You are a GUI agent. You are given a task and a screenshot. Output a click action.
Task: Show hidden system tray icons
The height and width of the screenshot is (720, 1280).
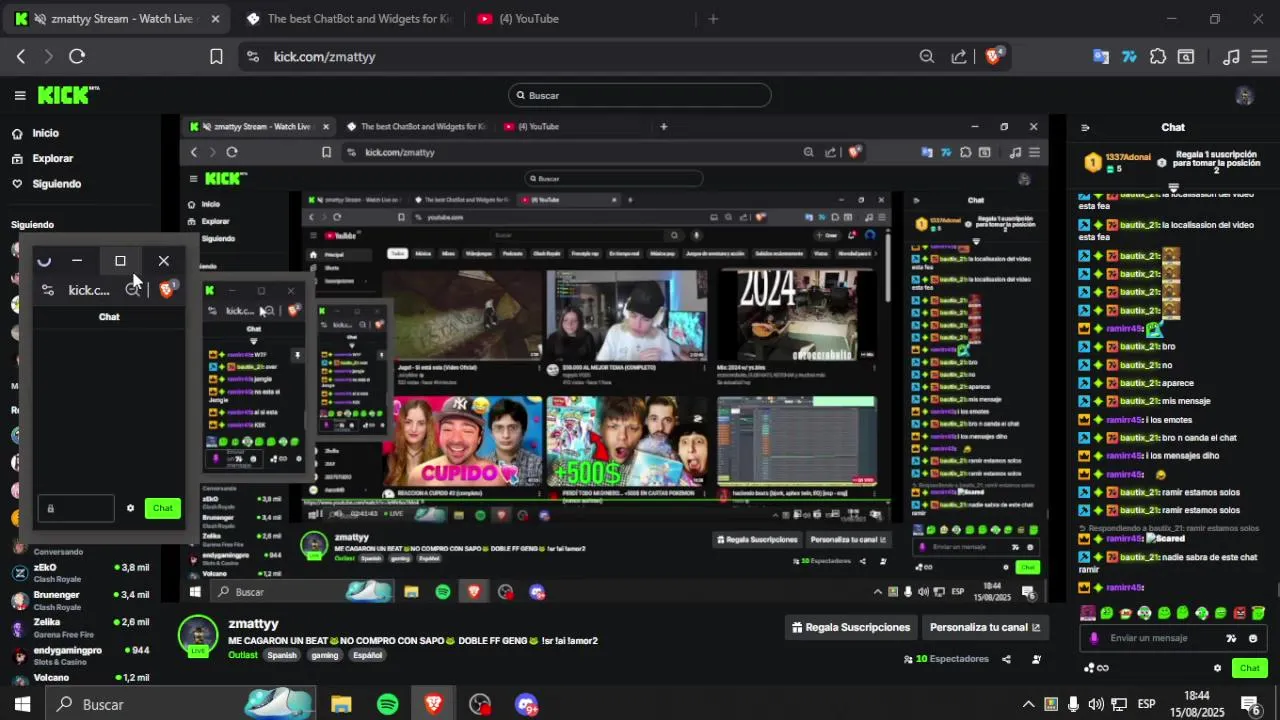point(1028,704)
